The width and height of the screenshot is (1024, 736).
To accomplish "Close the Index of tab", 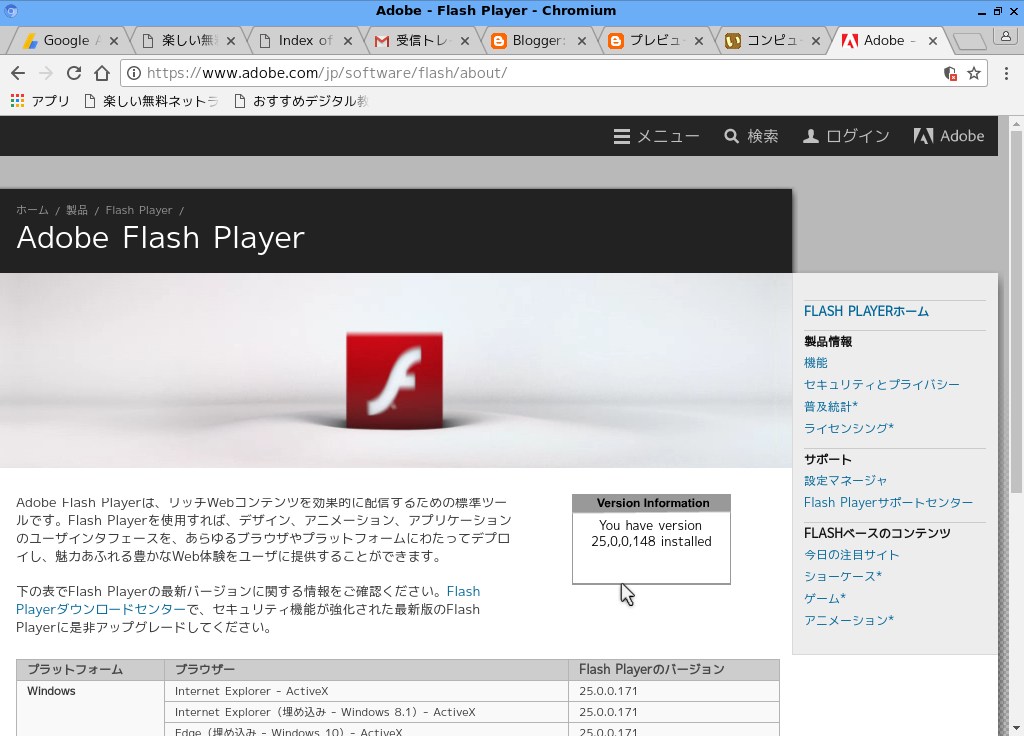I will click(348, 41).
